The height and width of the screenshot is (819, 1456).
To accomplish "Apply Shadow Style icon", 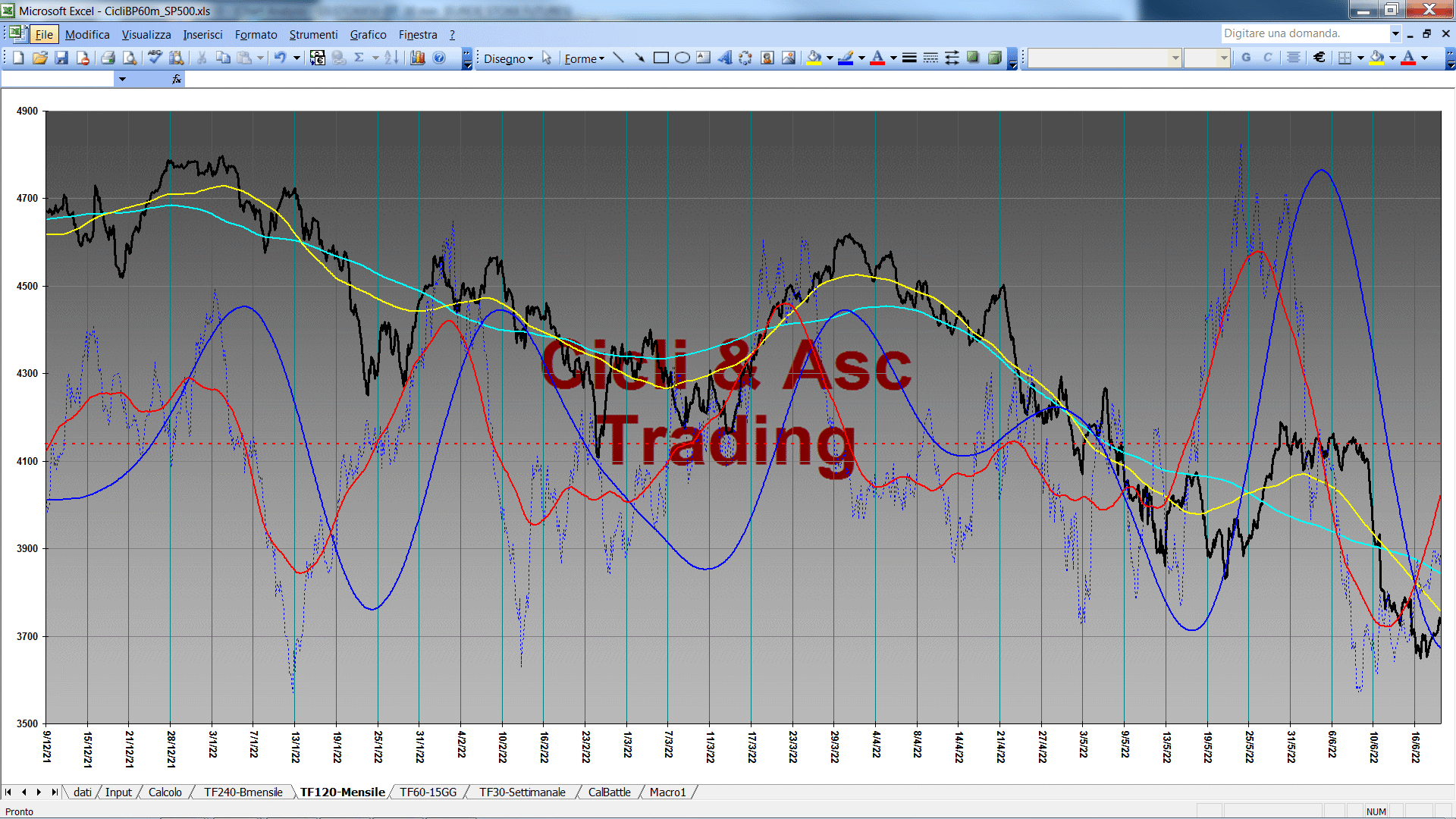I will tap(973, 58).
